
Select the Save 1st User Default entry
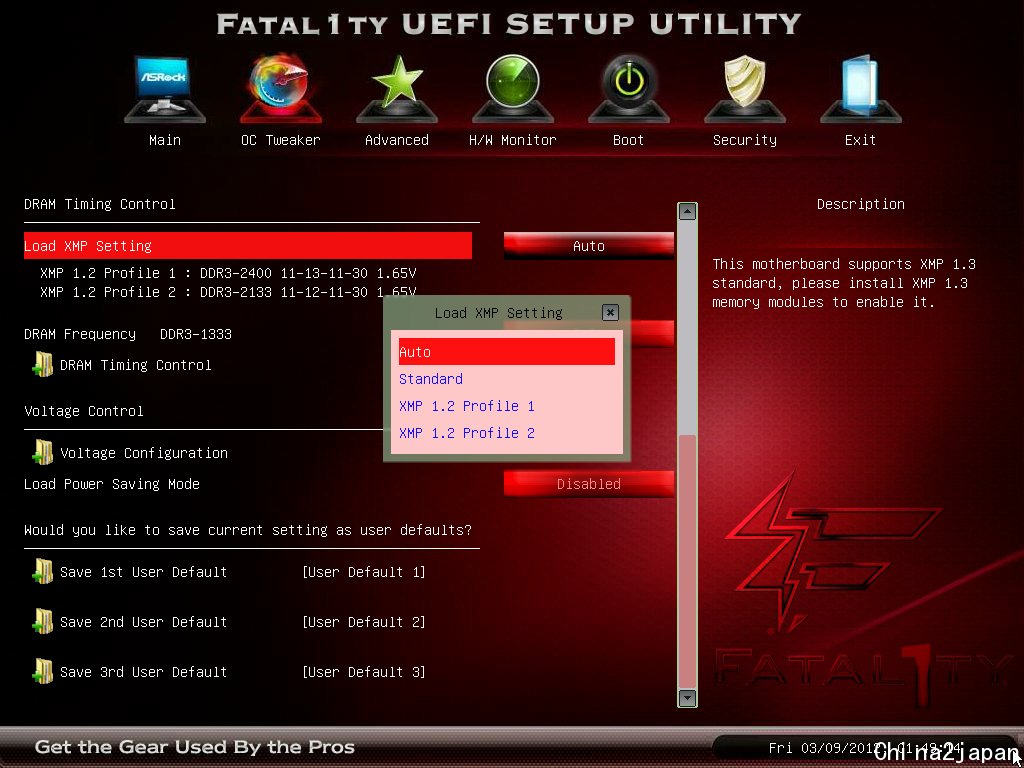pyautogui.click(x=143, y=572)
